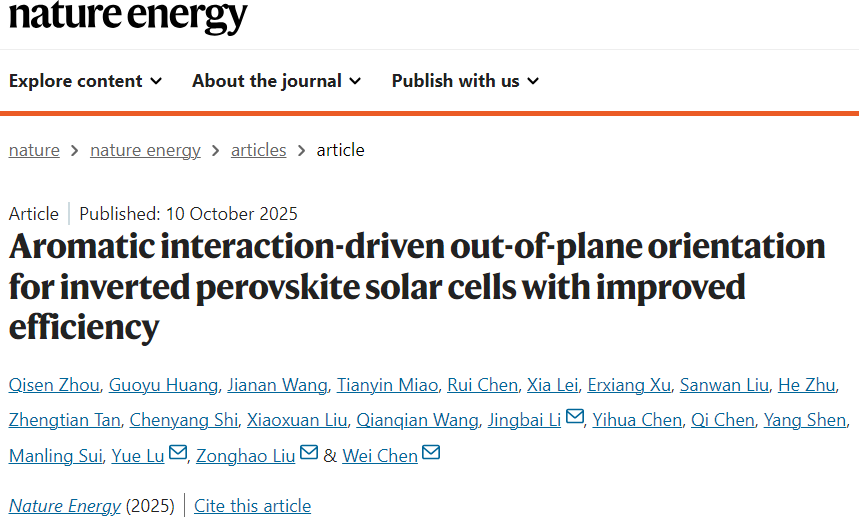Screen dimensions: 859x520
Task: Expand the Publish with us dropdown
Action: [465, 81]
